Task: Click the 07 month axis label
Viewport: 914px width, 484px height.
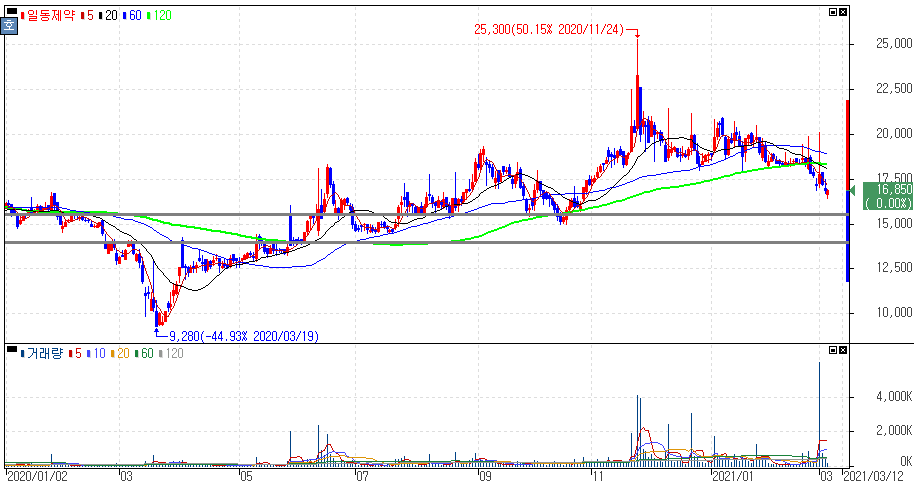Action: (363, 476)
